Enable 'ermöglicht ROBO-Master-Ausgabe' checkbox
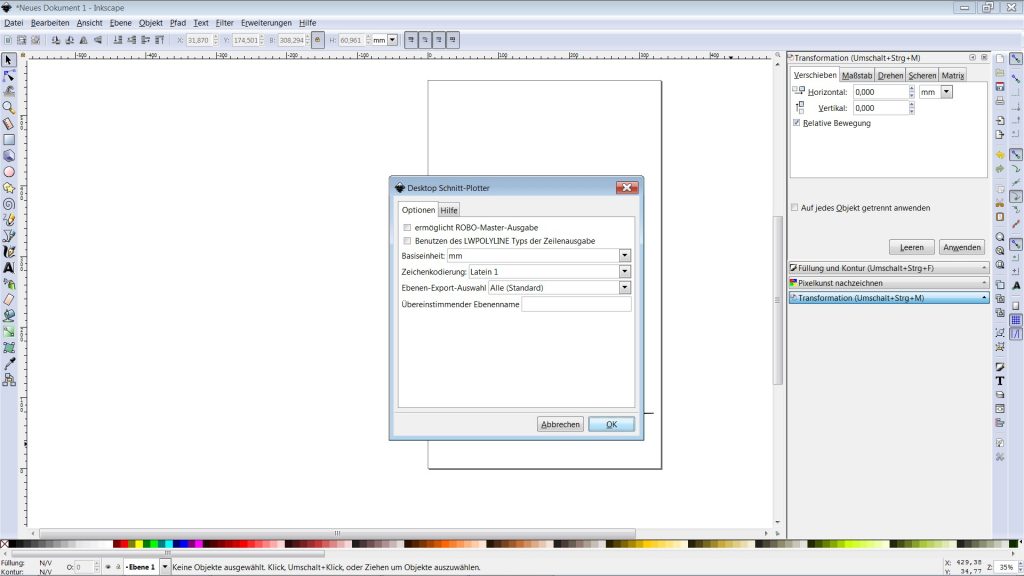 (407, 228)
